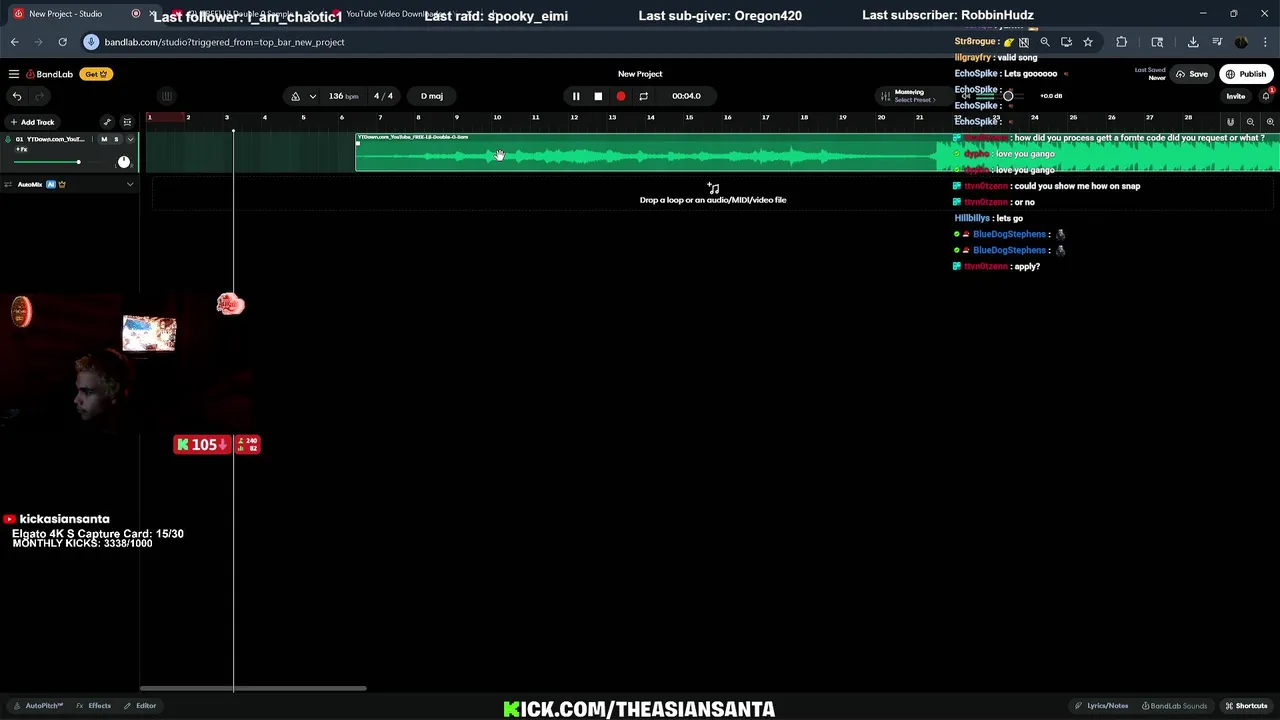The width and height of the screenshot is (1280, 720).
Task: Toggle snap-to-grid magnet
Action: tap(1230, 122)
